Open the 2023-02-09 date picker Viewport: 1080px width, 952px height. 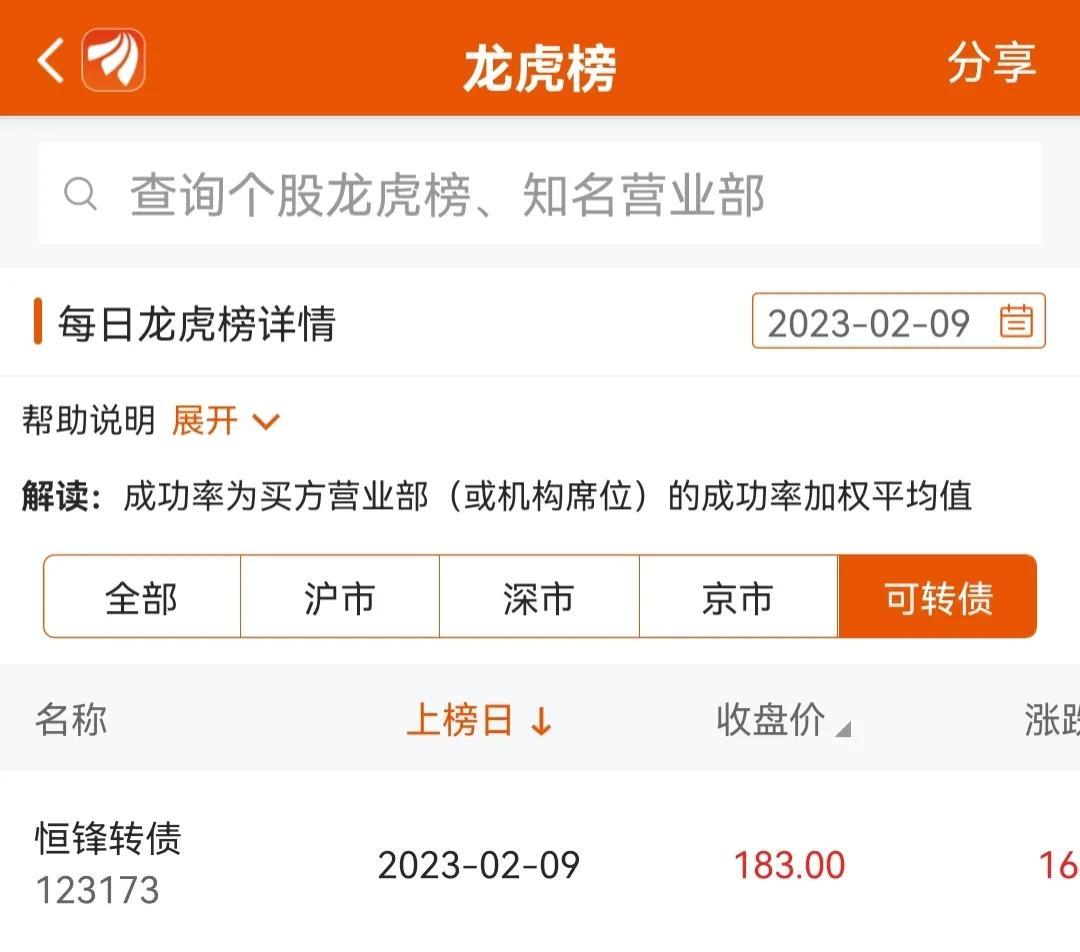(x=898, y=321)
